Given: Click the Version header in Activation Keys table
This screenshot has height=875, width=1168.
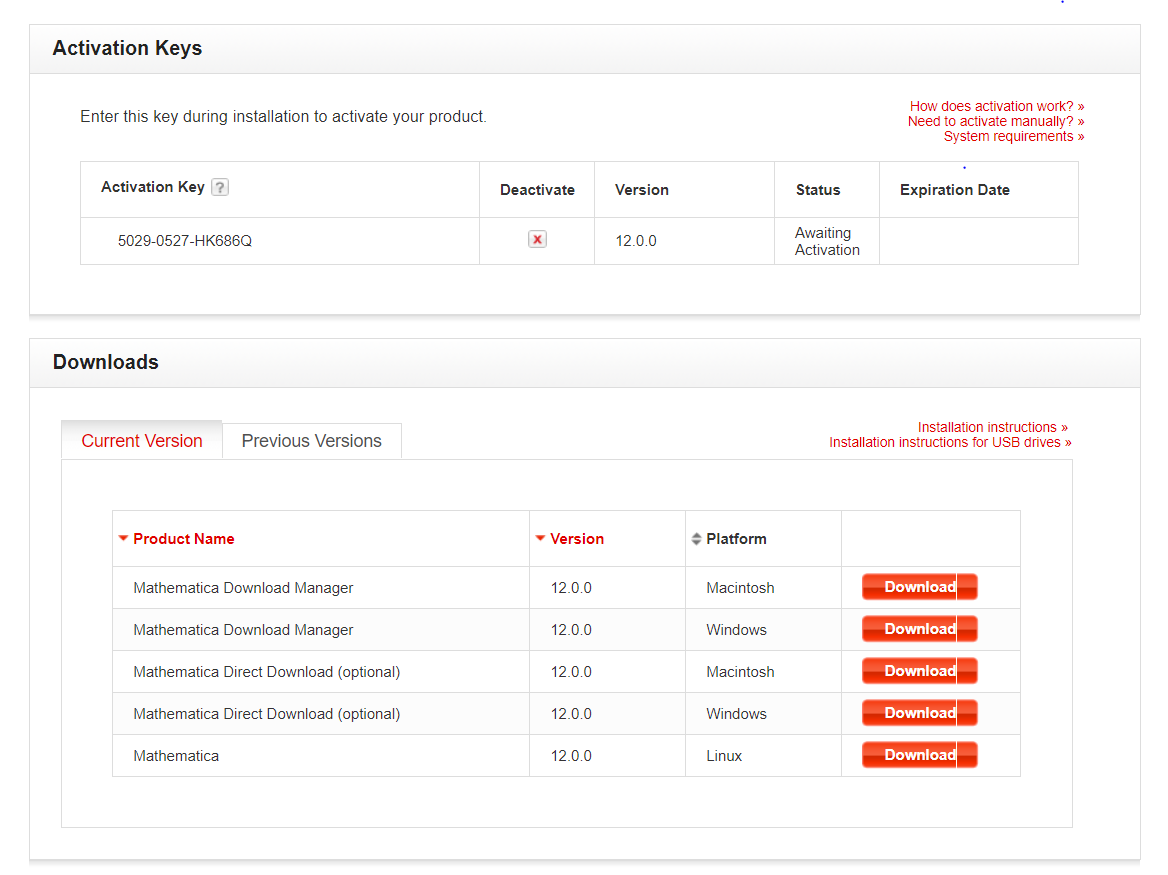Looking at the screenshot, I should coord(641,190).
